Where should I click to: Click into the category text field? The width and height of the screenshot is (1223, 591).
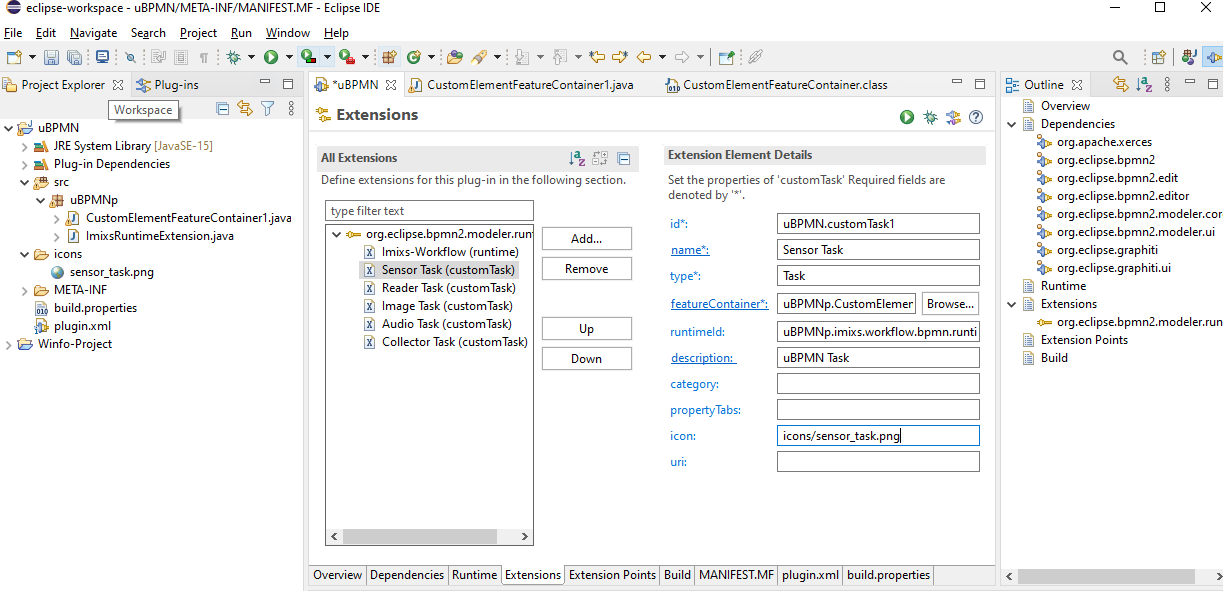877,384
